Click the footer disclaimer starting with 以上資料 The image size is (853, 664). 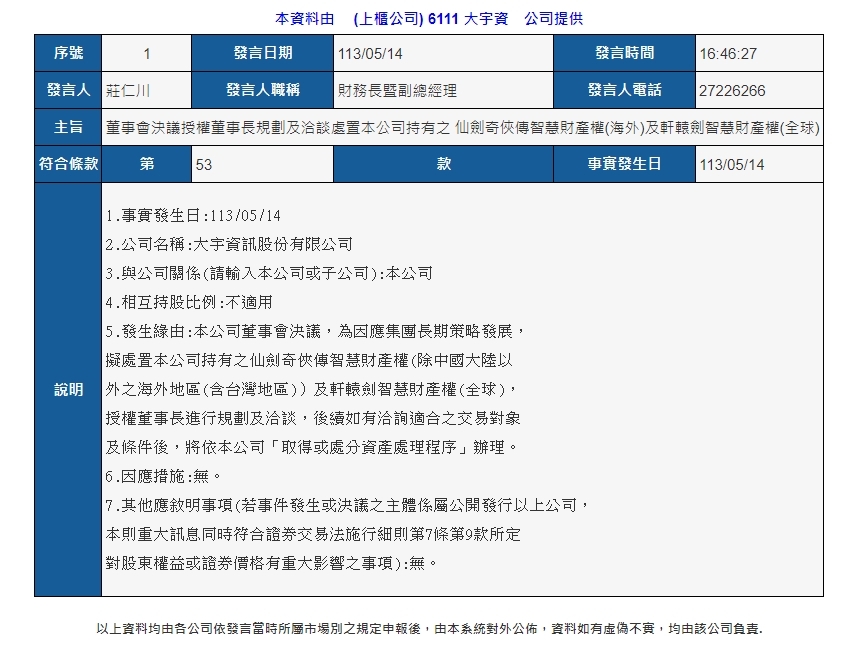click(428, 629)
